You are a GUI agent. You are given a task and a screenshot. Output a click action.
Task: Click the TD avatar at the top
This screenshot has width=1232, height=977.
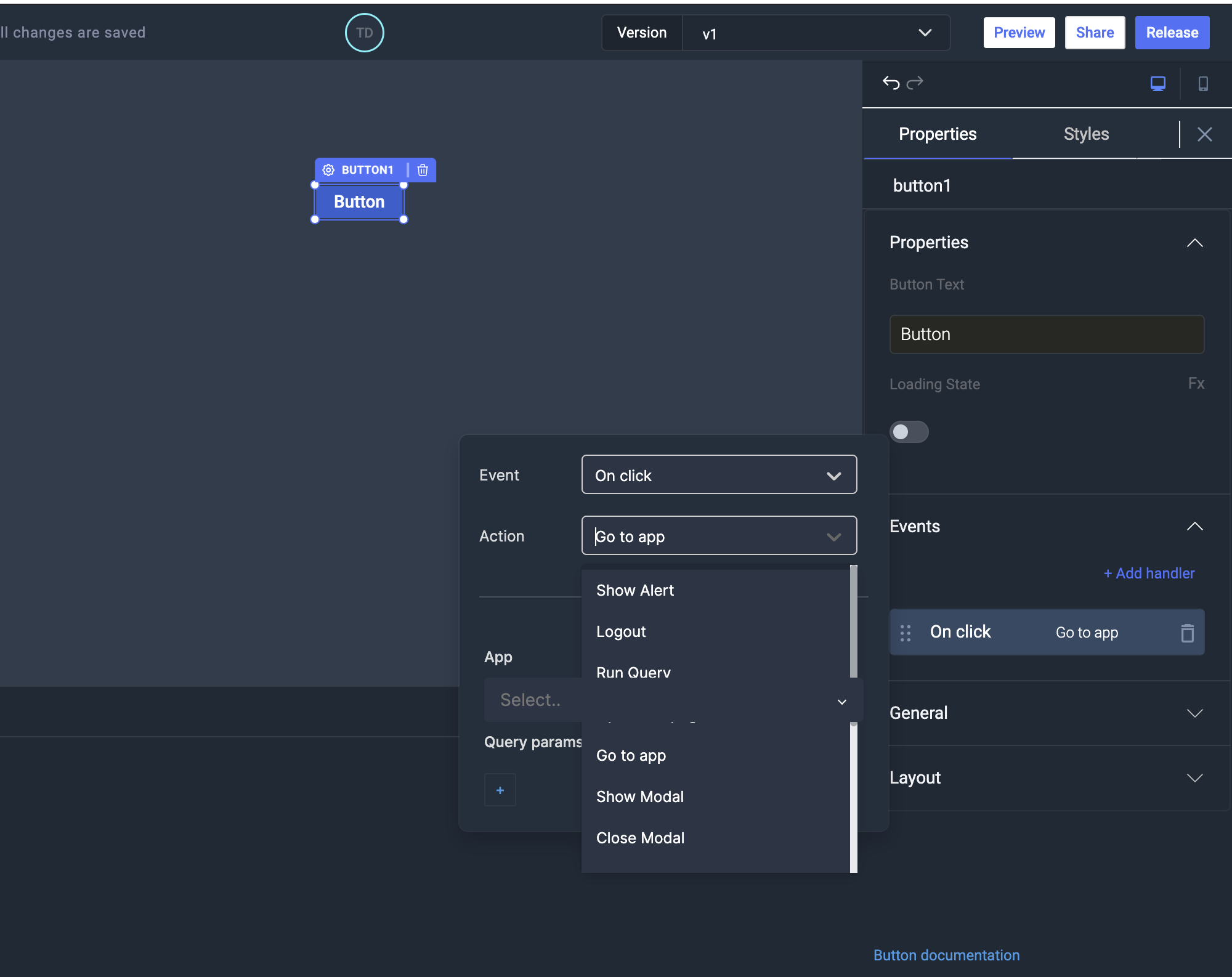[364, 33]
